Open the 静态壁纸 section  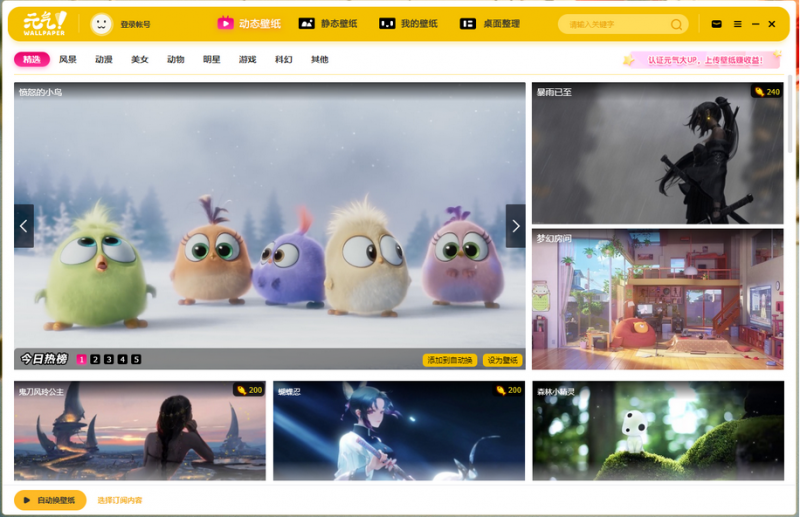328,23
